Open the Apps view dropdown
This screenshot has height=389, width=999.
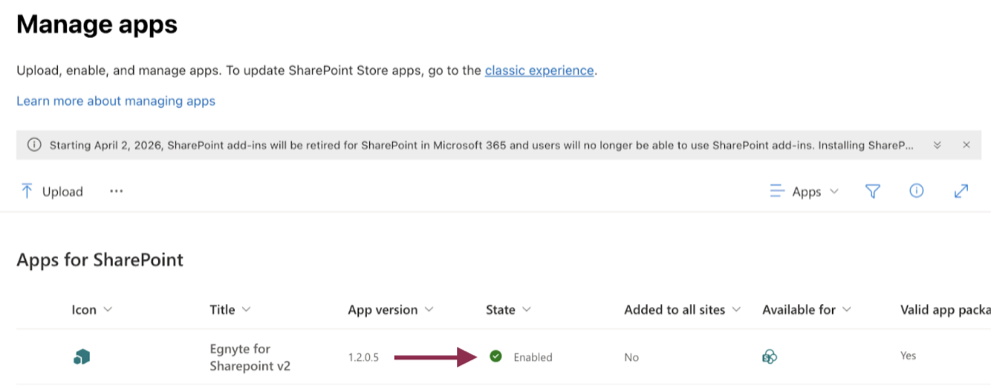tap(805, 192)
